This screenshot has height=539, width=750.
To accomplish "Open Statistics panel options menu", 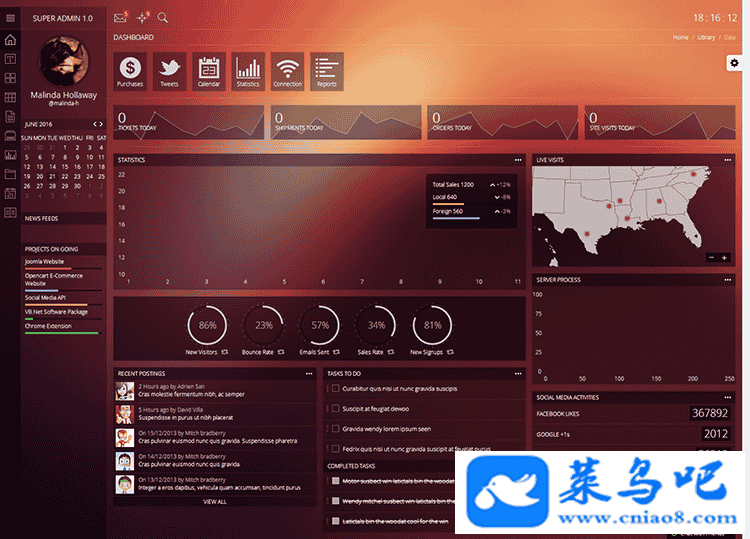I will 518,160.
